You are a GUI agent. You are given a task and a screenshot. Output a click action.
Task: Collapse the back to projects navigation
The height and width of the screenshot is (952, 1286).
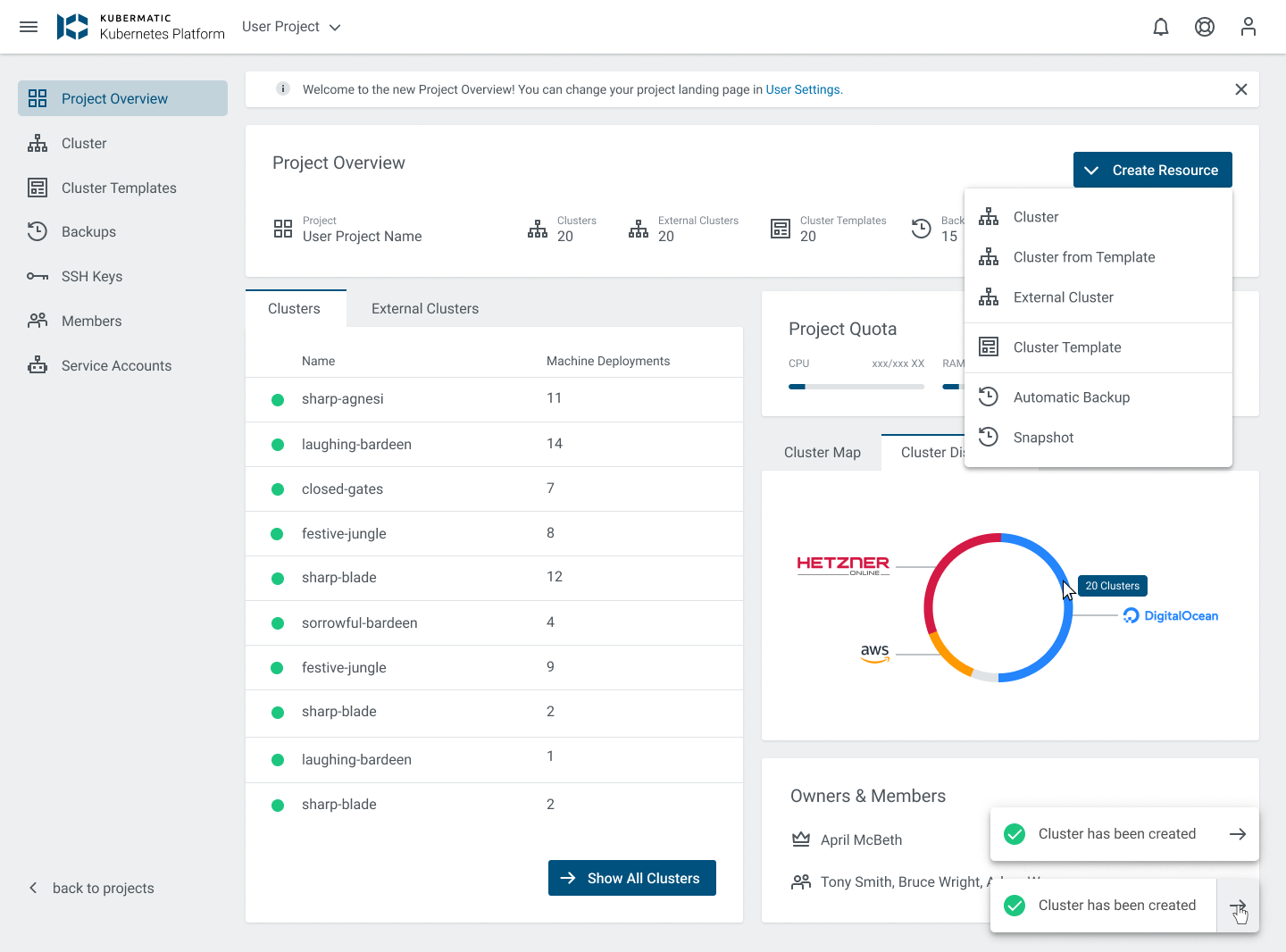[33, 888]
